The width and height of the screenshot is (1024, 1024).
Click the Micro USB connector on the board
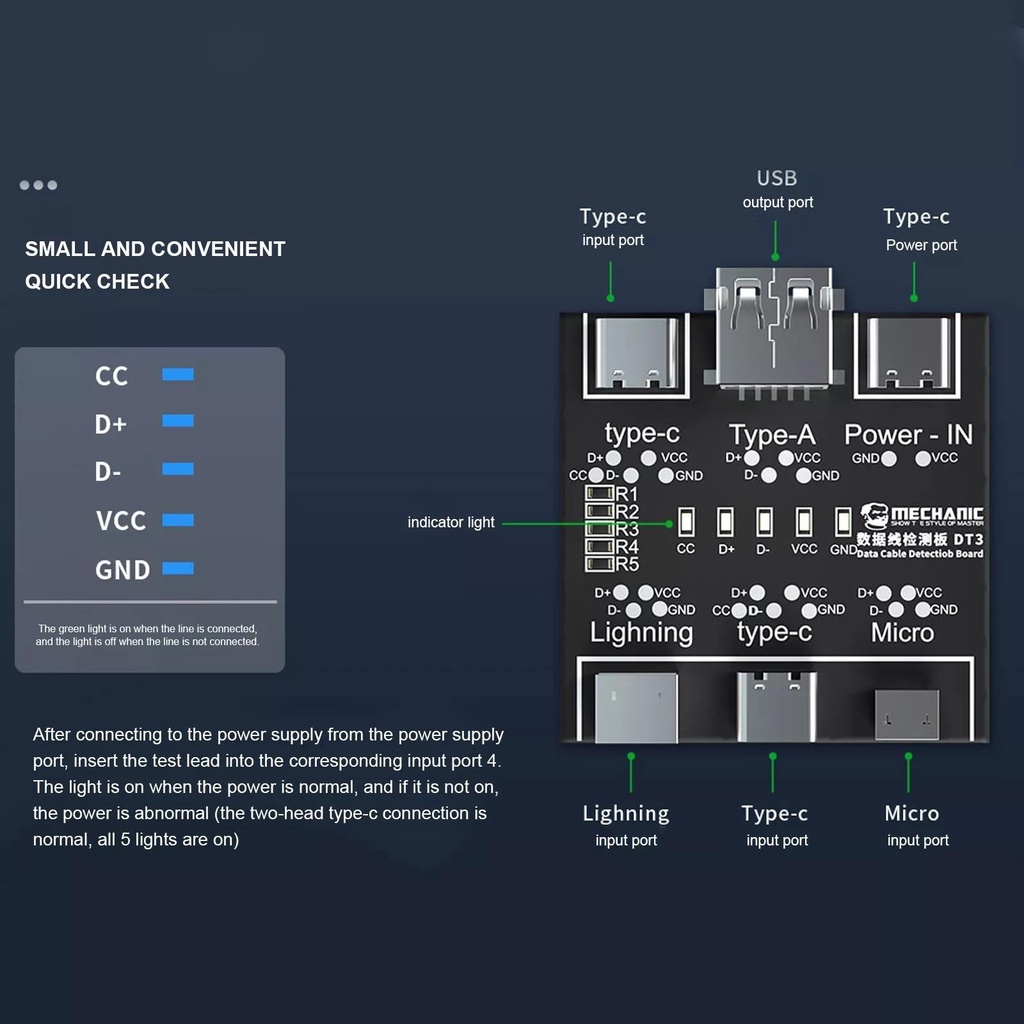point(907,715)
